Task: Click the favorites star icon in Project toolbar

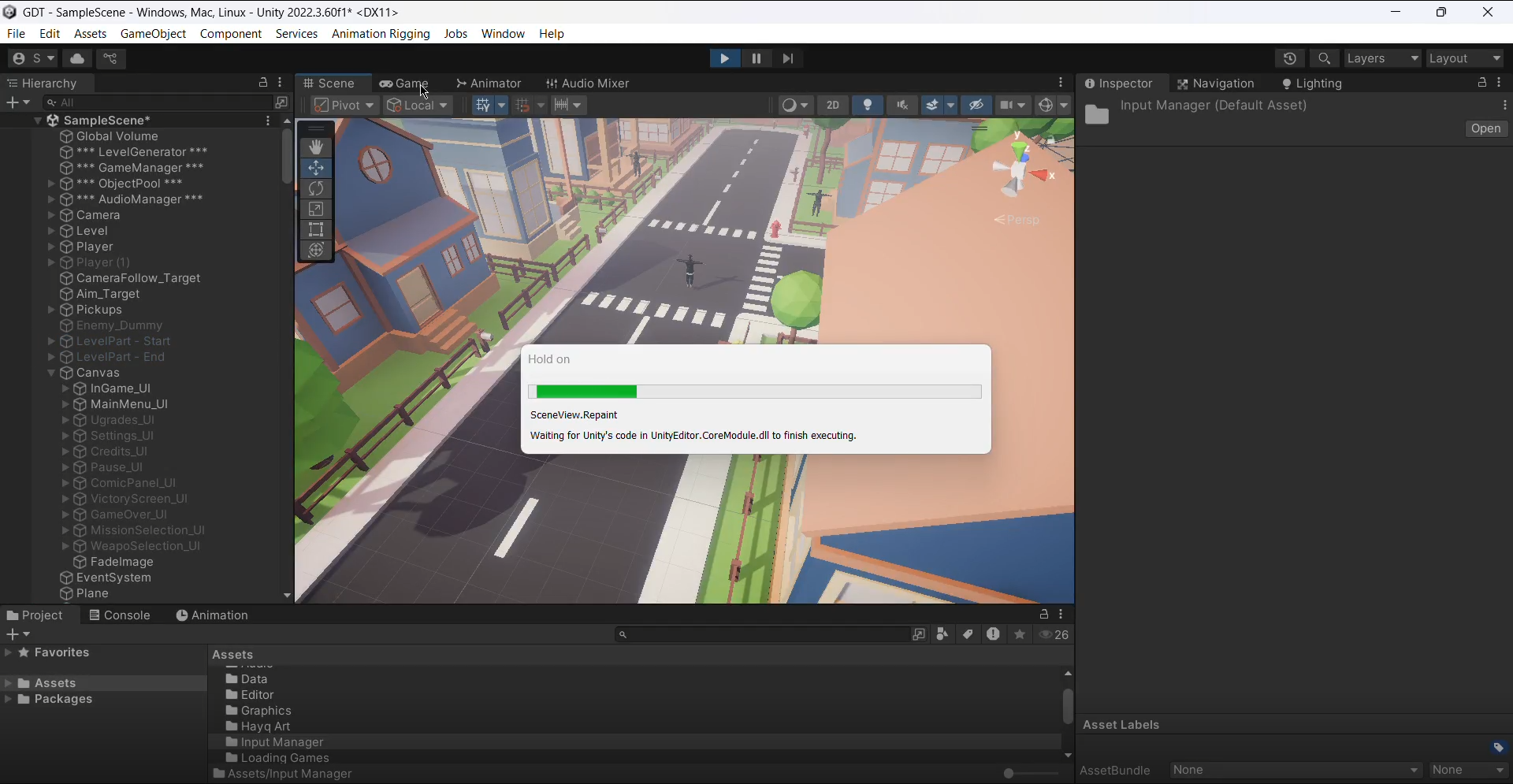Action: (1020, 634)
